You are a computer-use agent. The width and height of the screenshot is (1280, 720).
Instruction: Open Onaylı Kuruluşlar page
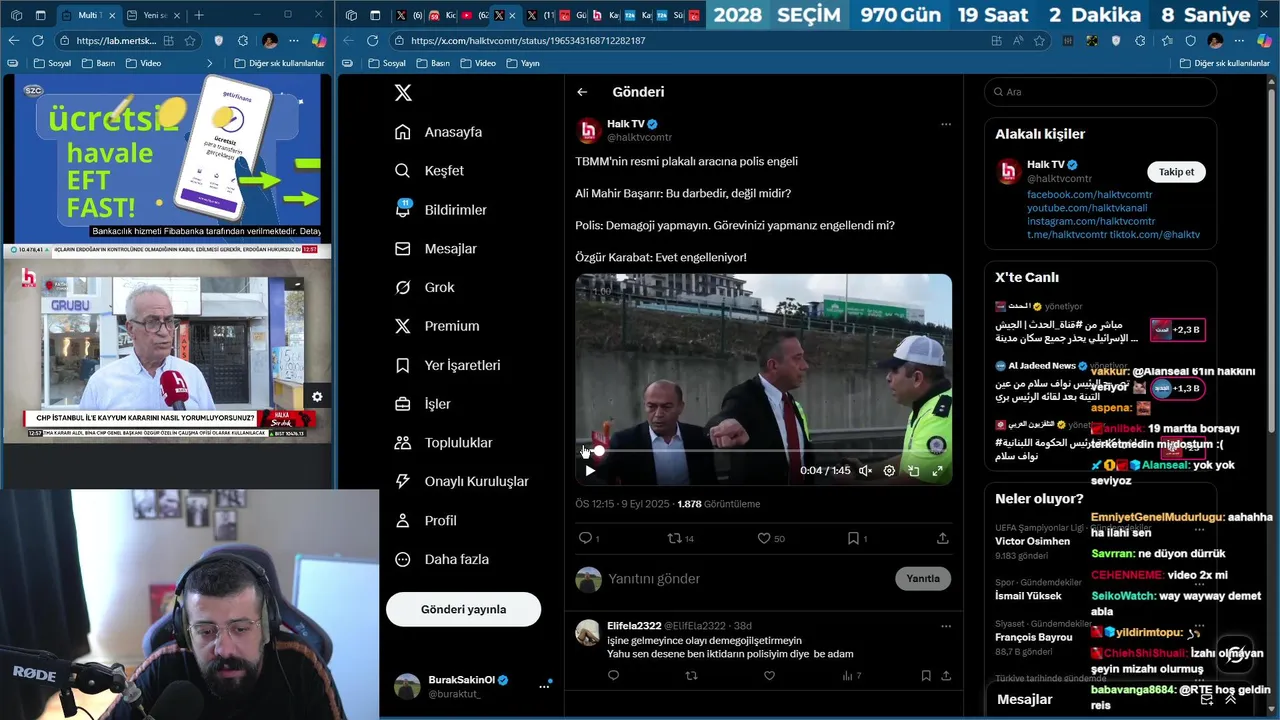pos(462,481)
